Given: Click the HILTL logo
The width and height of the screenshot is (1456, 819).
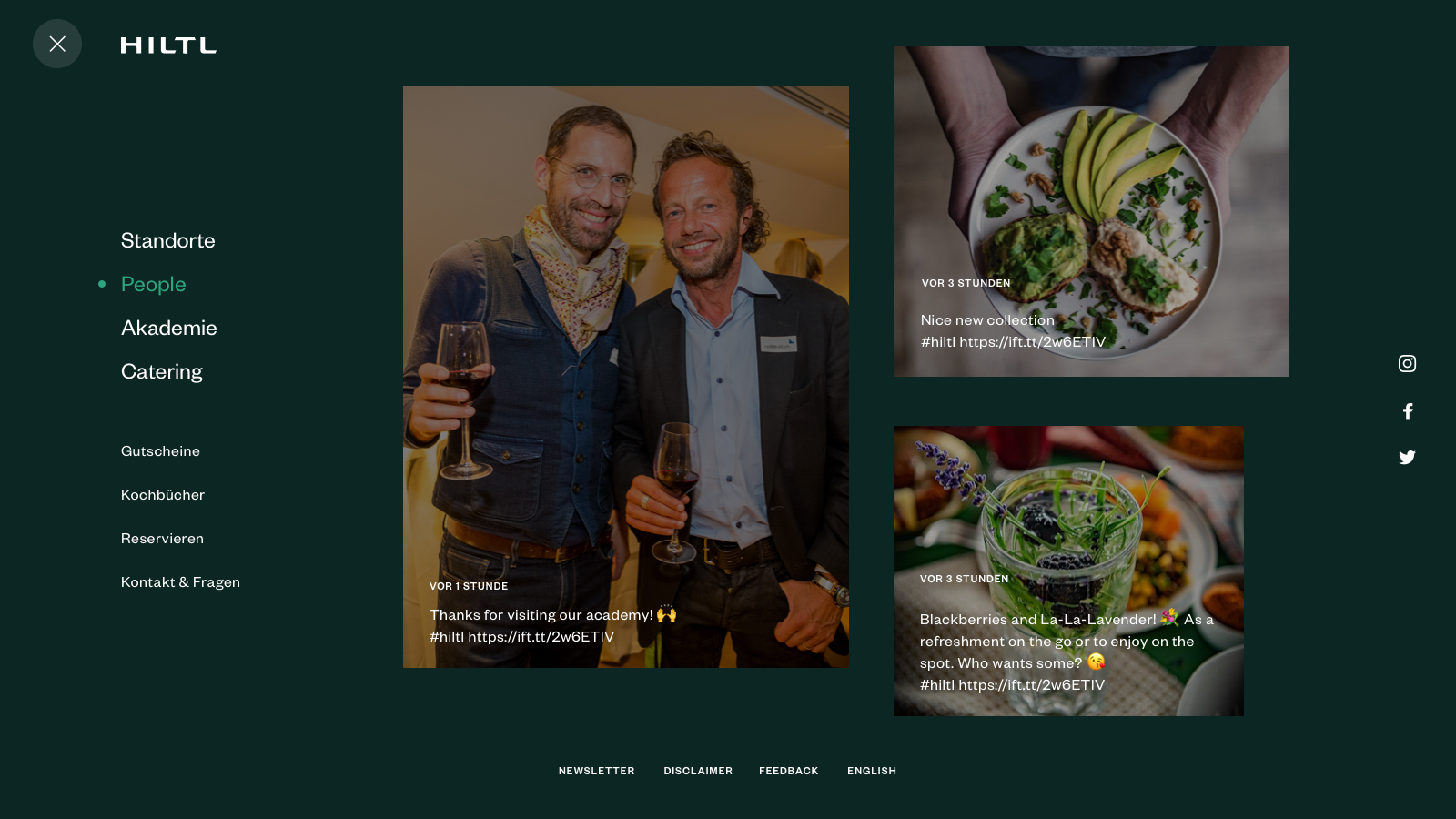Looking at the screenshot, I should (168, 45).
